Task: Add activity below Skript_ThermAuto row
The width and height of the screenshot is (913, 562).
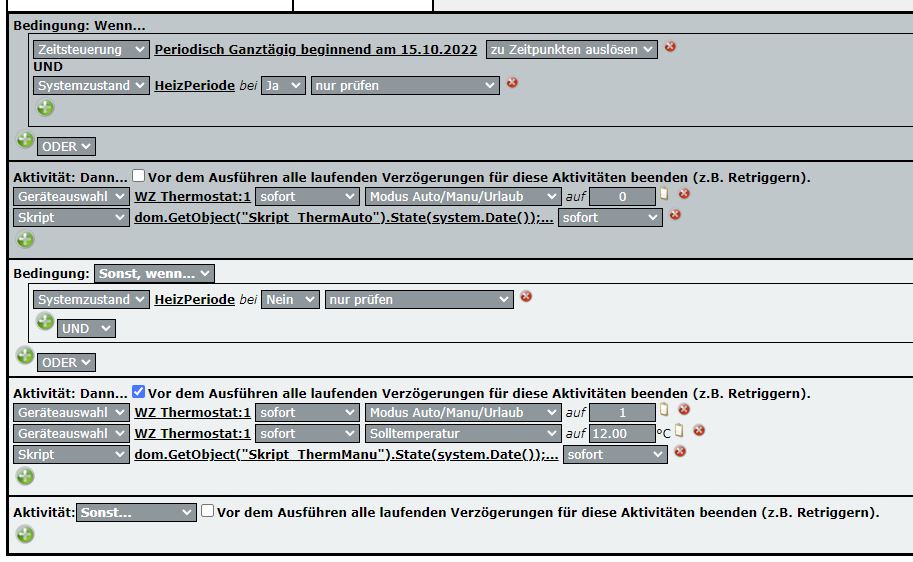Action: click(x=25, y=239)
